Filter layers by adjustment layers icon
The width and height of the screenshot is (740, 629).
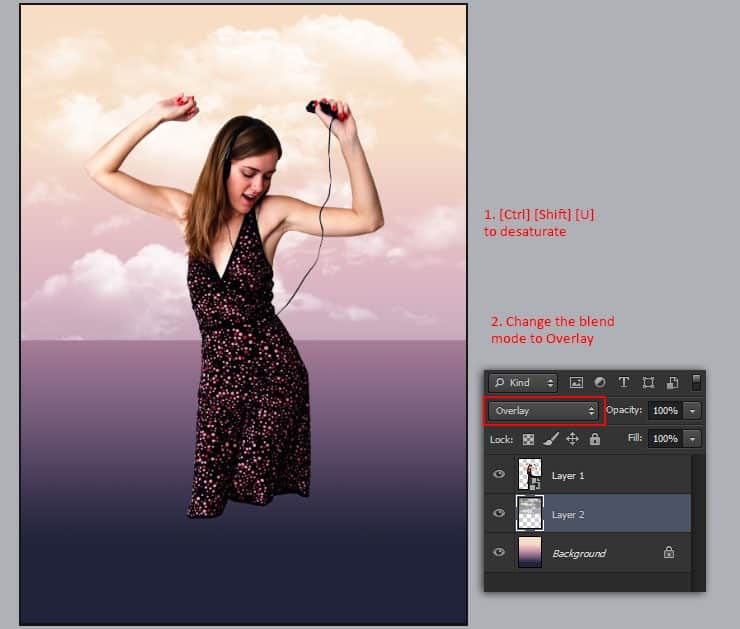600,383
